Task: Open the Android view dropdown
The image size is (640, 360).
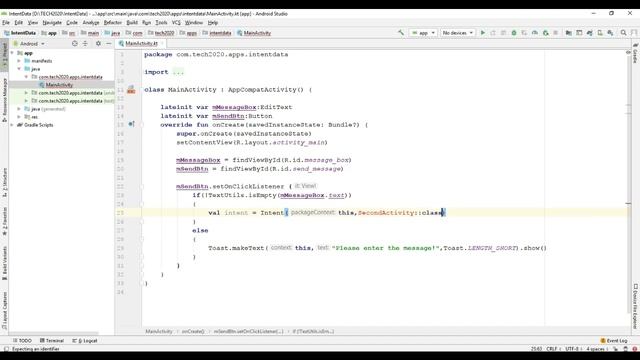Action: (x=29, y=43)
